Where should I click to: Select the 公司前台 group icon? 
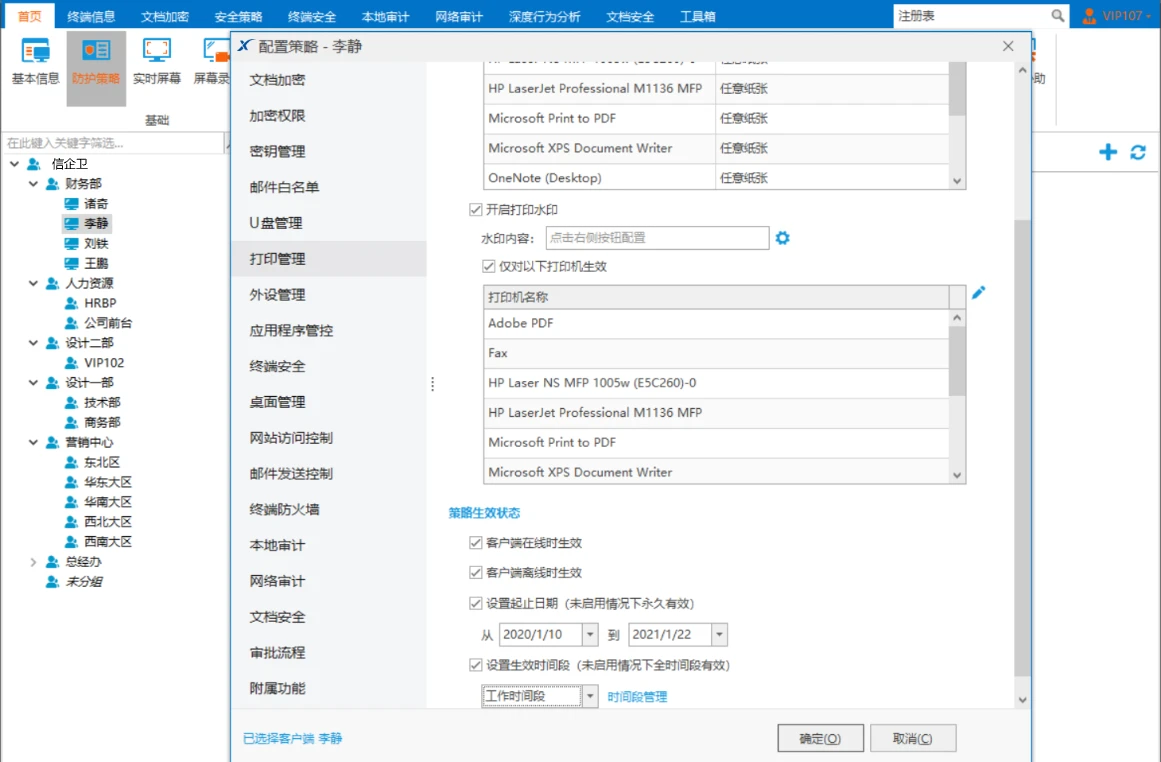point(71,323)
